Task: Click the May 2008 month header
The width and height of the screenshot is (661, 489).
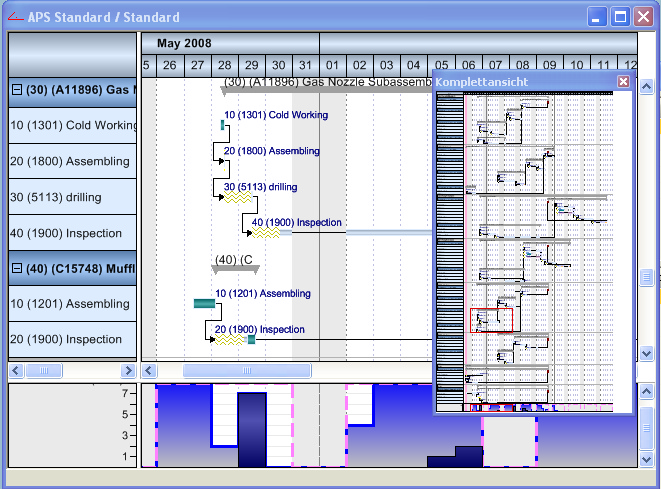Action: click(184, 43)
